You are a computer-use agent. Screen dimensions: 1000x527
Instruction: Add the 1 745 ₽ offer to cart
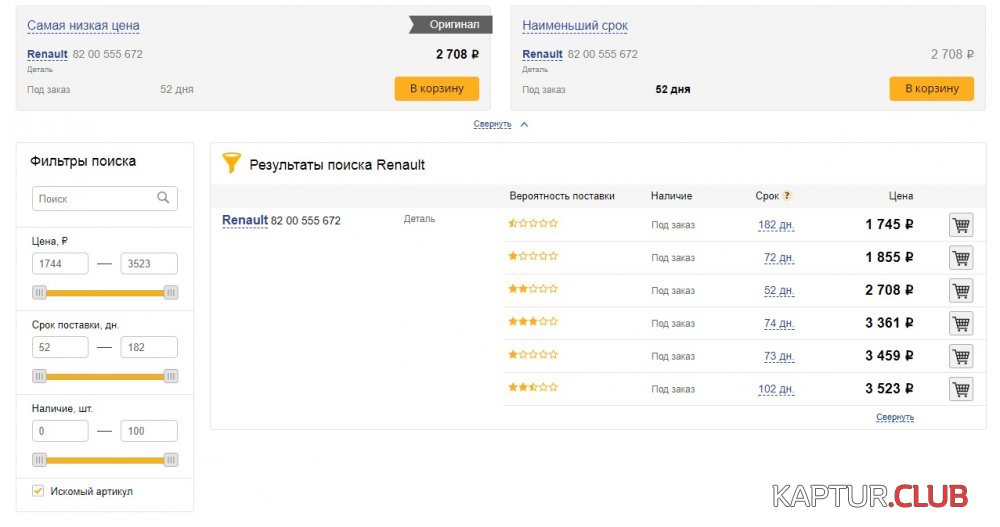(x=960, y=225)
